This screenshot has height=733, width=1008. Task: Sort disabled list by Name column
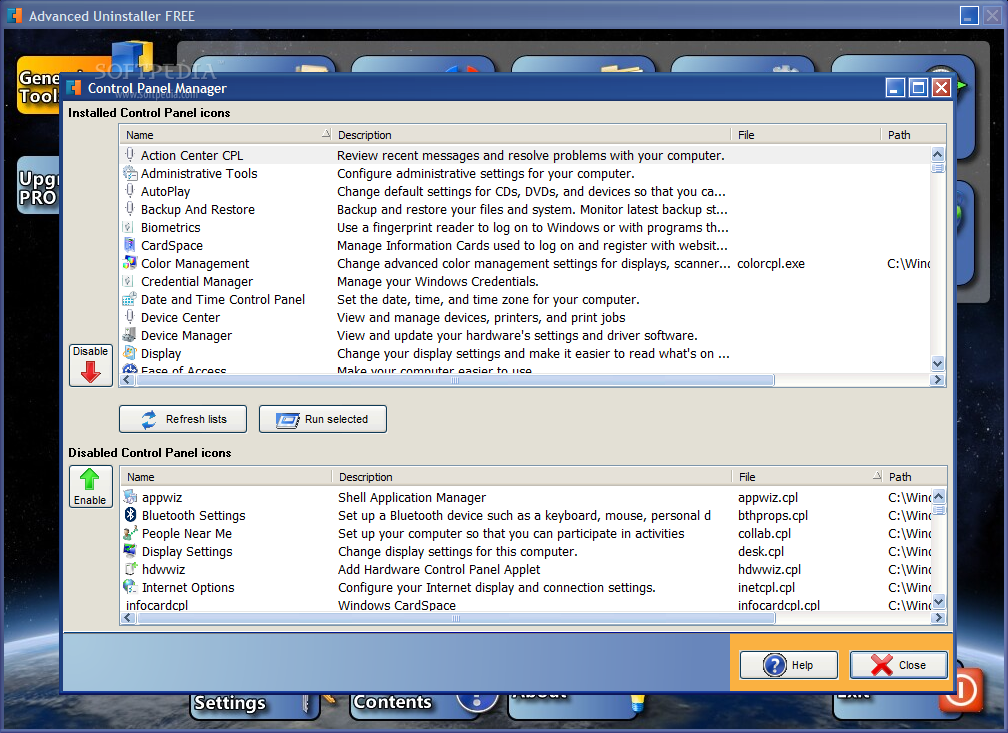pos(226,477)
